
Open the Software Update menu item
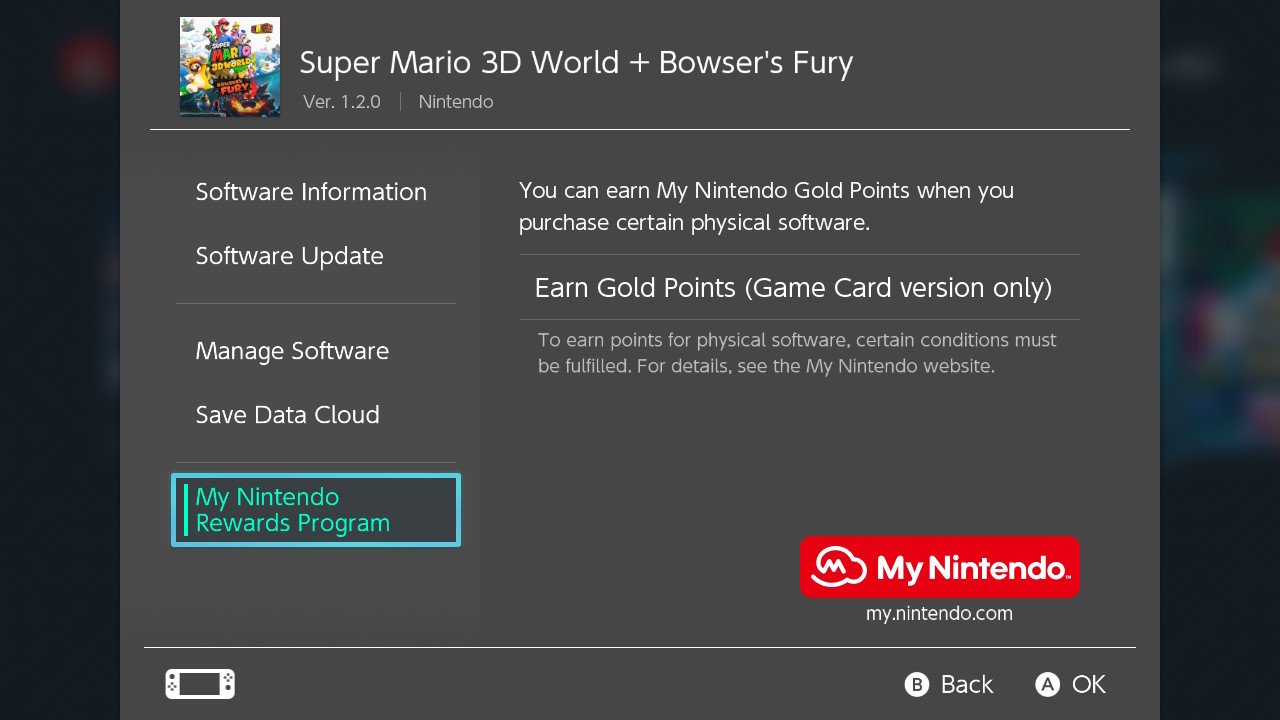(290, 256)
